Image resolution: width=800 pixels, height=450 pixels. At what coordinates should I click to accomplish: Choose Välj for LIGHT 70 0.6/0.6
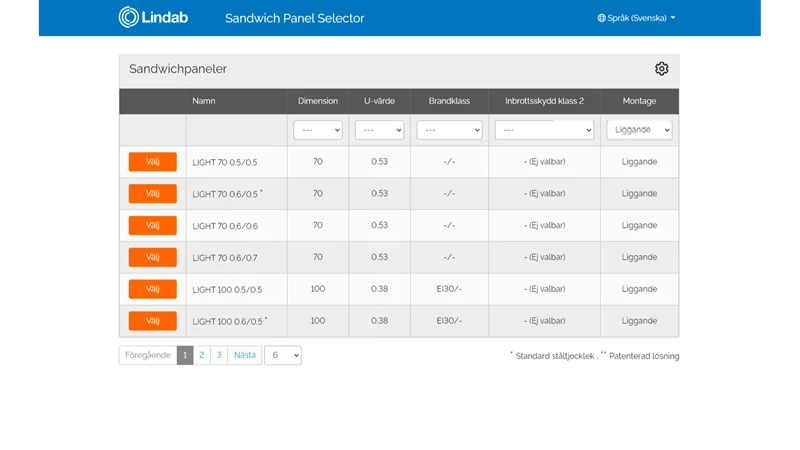(153, 225)
